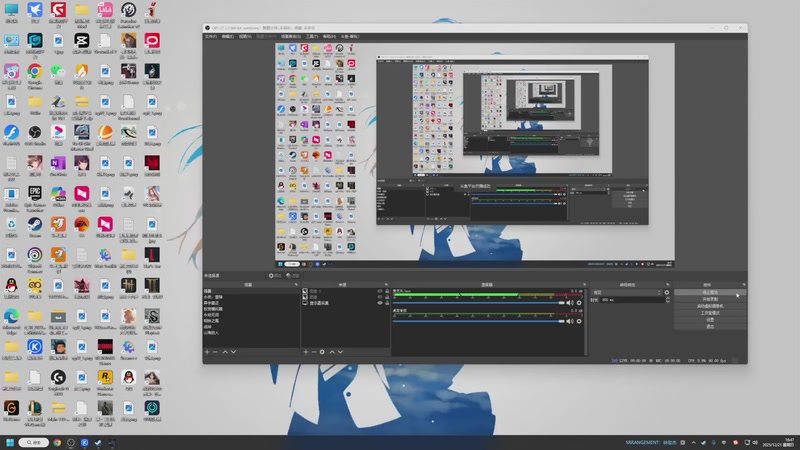Viewport: 800px width, 450px height.
Task: Remove the selected scene with the minus icon
Action: click(x=215, y=352)
